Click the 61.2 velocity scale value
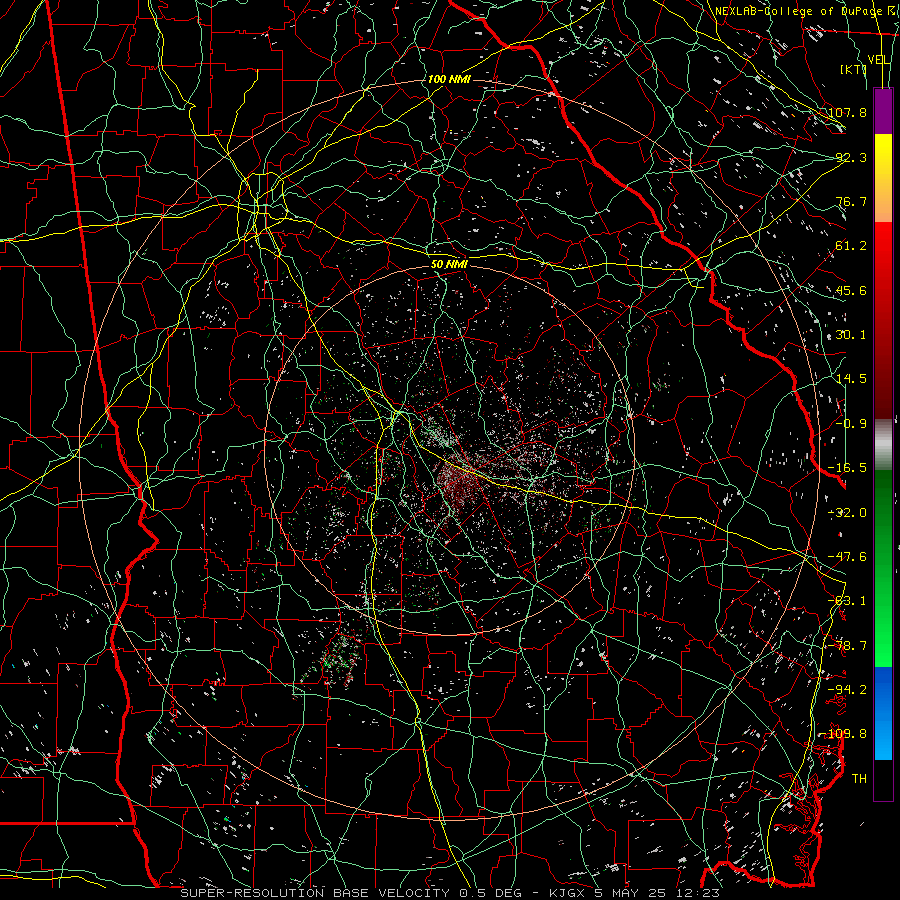This screenshot has height=900, width=900. (851, 246)
